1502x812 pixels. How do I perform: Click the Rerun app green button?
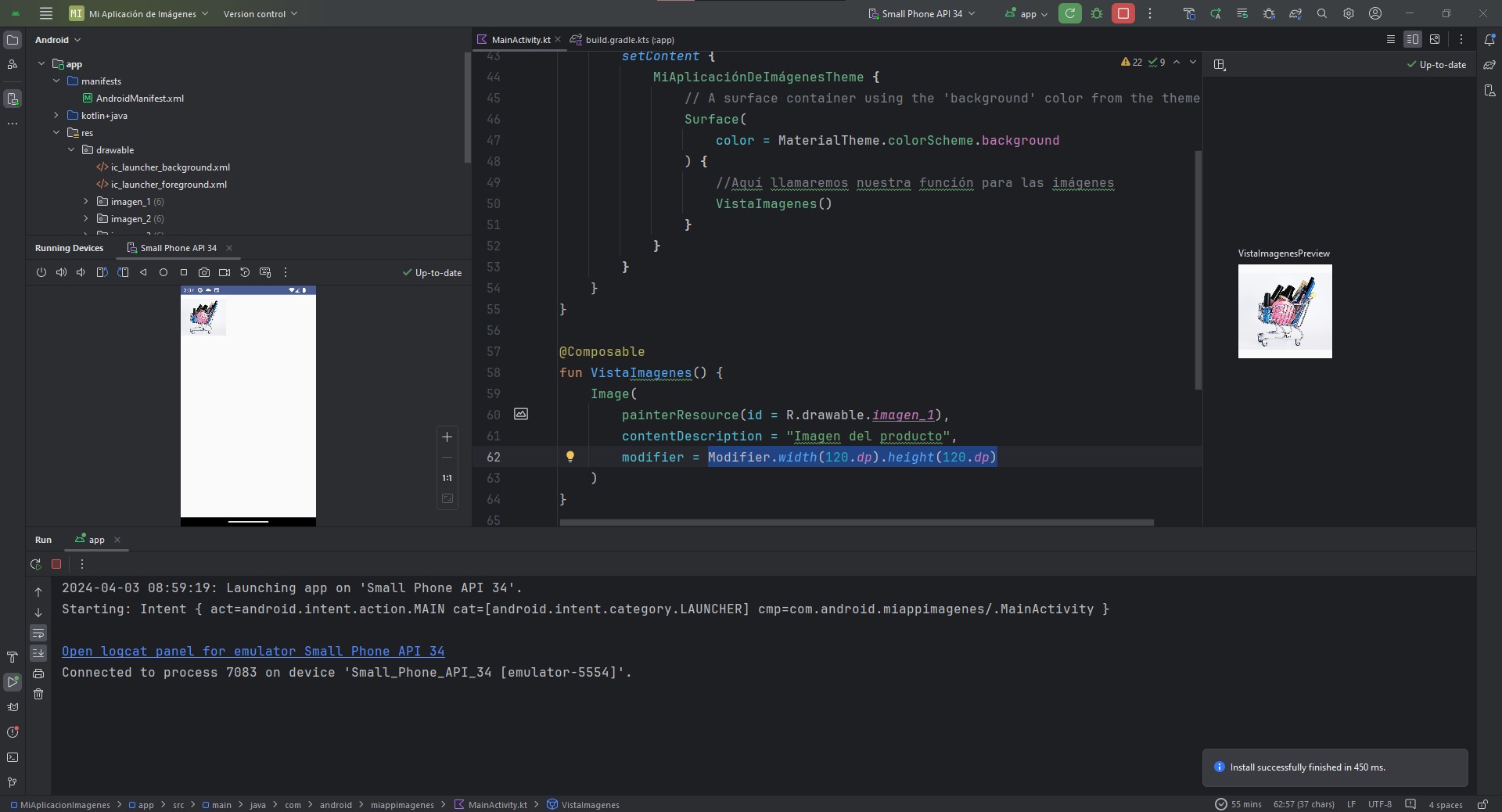click(x=1069, y=13)
